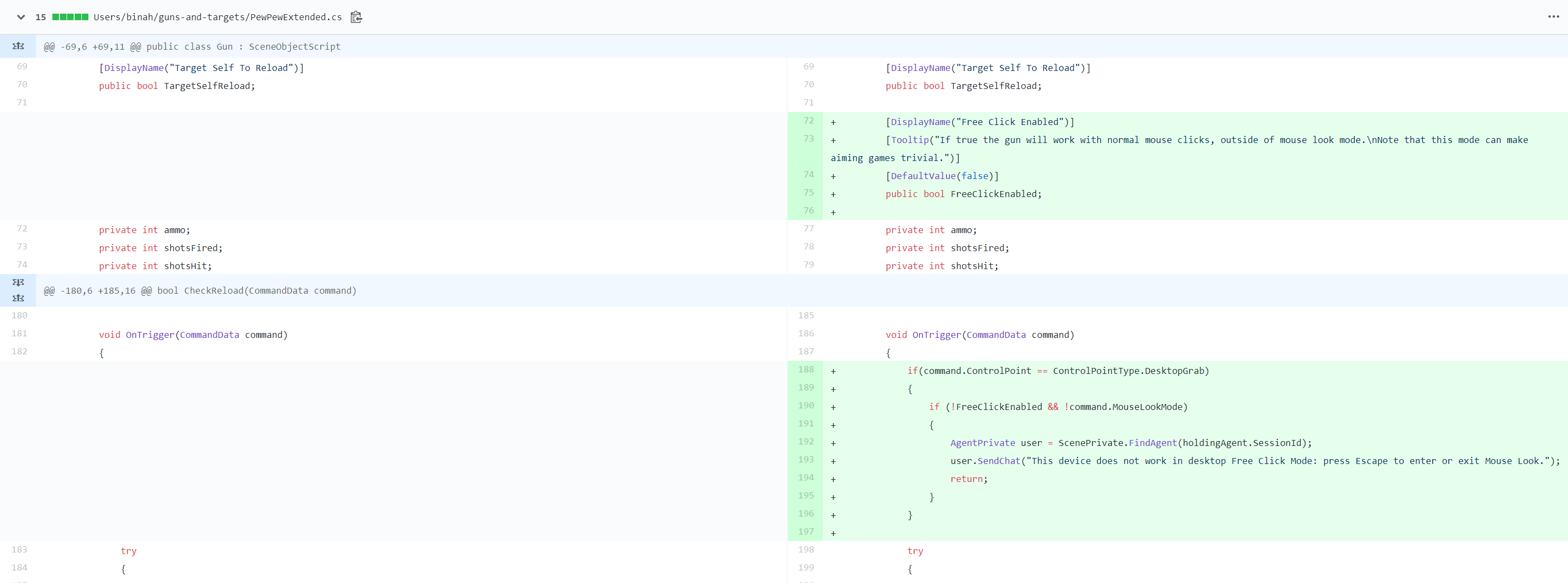
Task: Collapse the PewPewExtended.cs diff with the chevron
Action: (20, 17)
